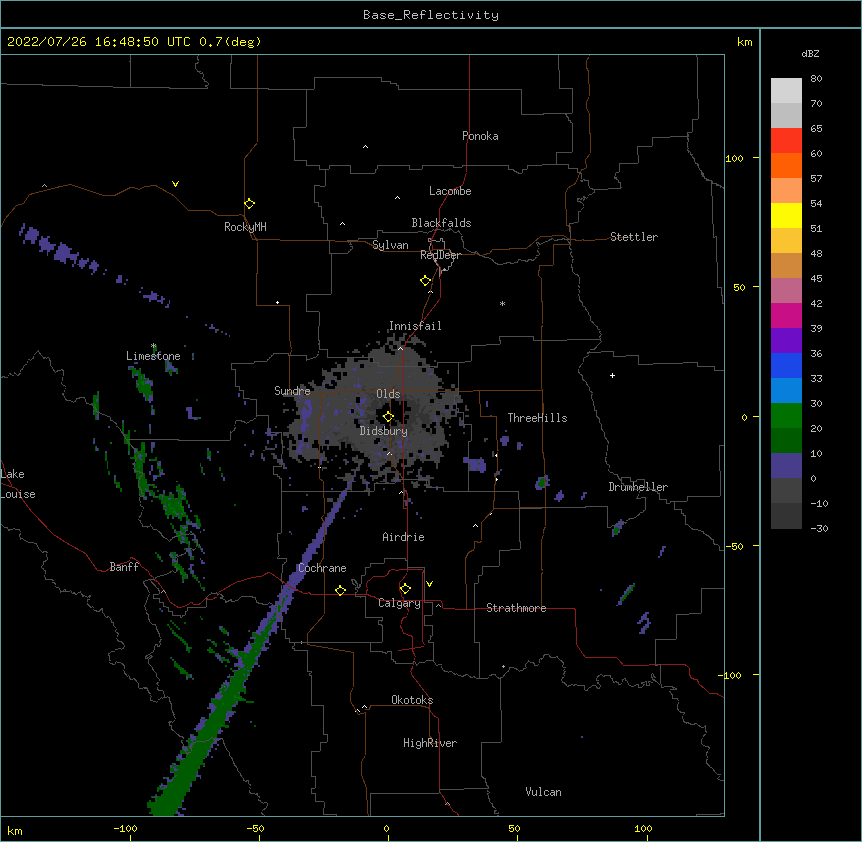Click the Sylvan city label
This screenshot has width=862, height=842.
coord(390,245)
